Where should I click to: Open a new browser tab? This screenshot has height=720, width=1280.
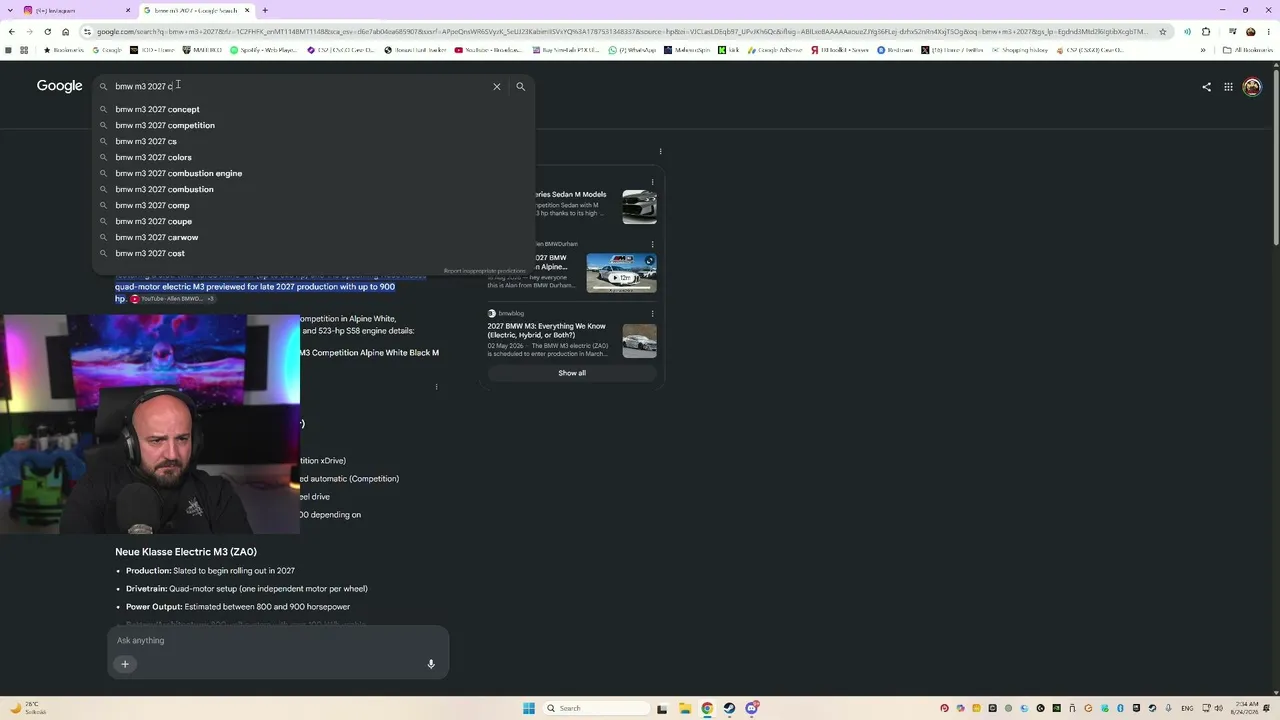[265, 10]
